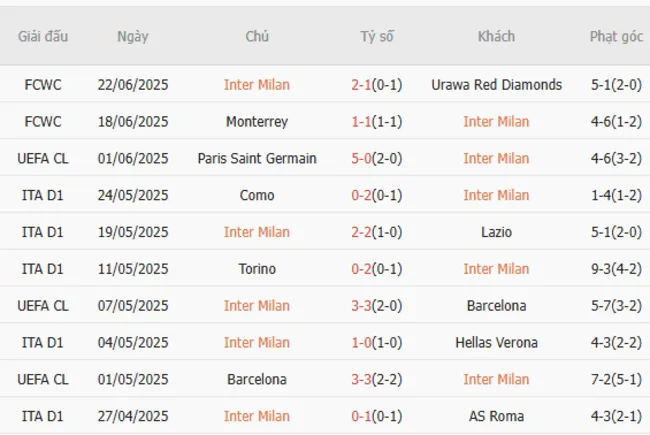650x435 pixels.
Task: Click the 7-2(5-1) corner kicks value
Action: (x=617, y=380)
